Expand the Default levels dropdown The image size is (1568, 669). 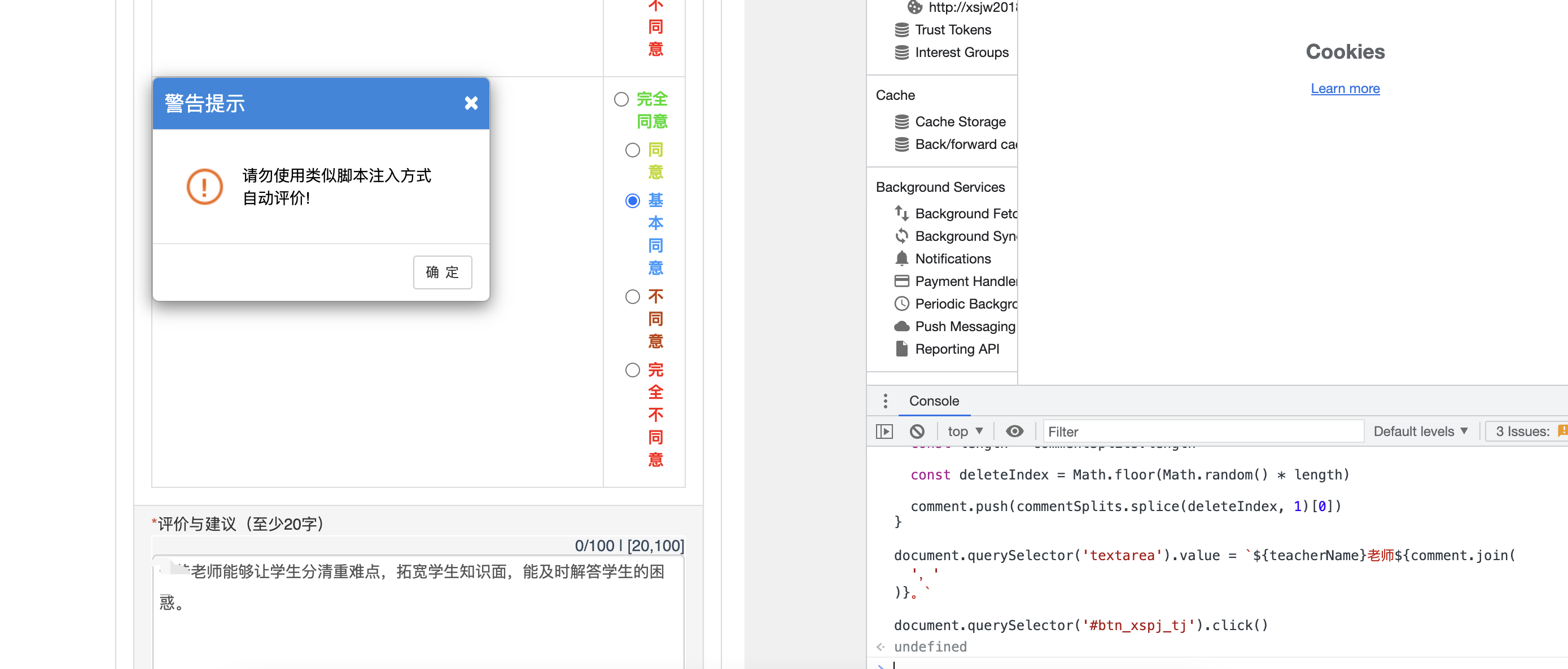(x=1420, y=431)
